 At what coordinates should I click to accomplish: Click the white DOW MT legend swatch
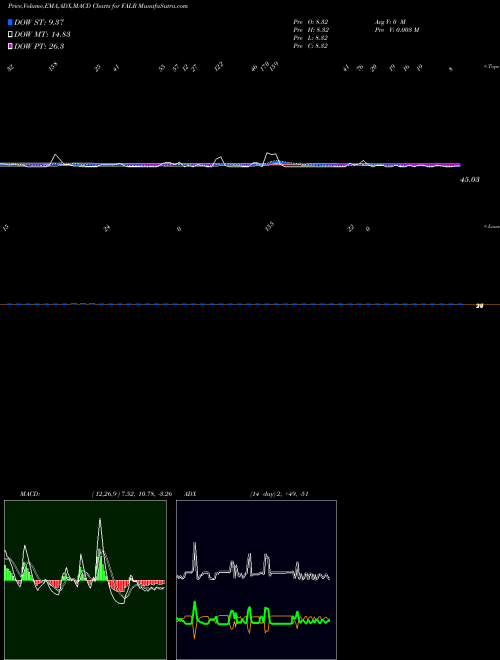(10, 35)
